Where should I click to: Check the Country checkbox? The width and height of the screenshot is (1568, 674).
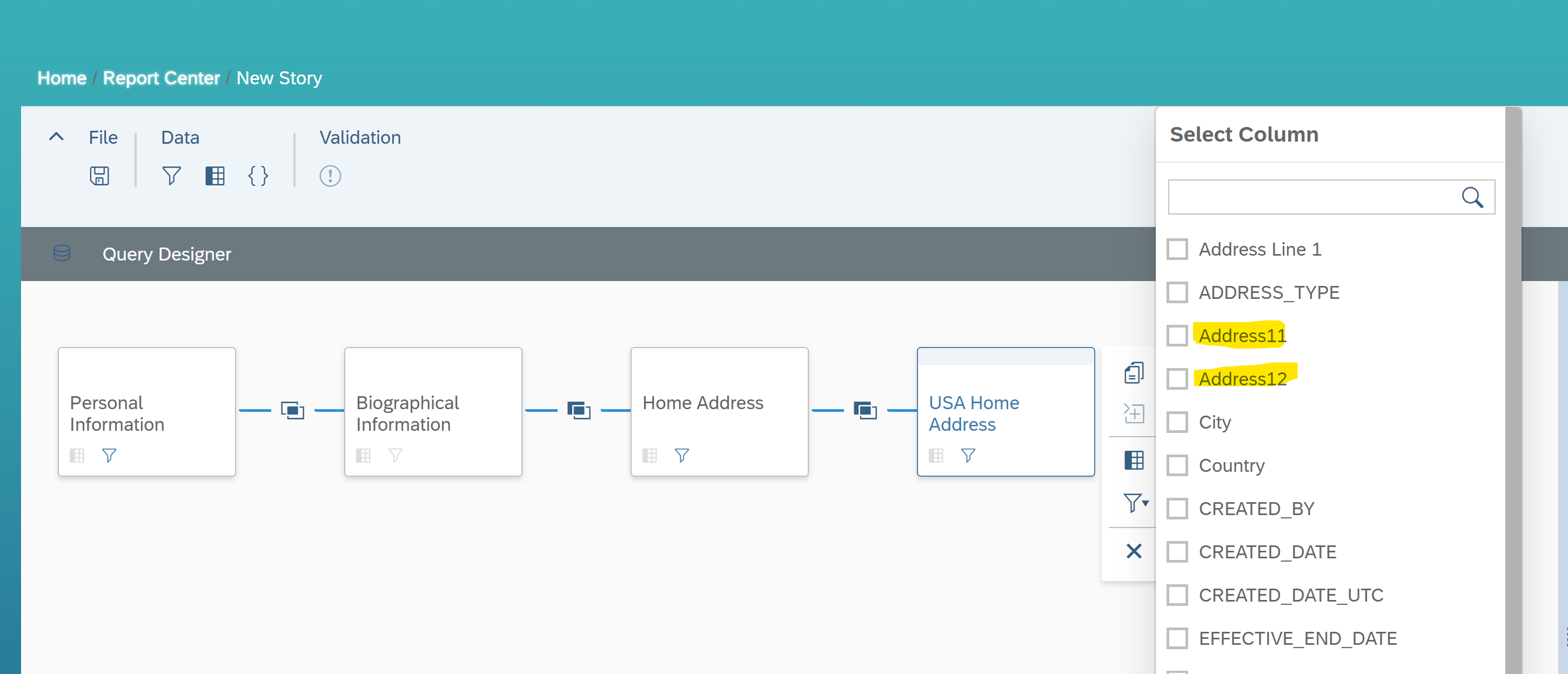(x=1177, y=465)
